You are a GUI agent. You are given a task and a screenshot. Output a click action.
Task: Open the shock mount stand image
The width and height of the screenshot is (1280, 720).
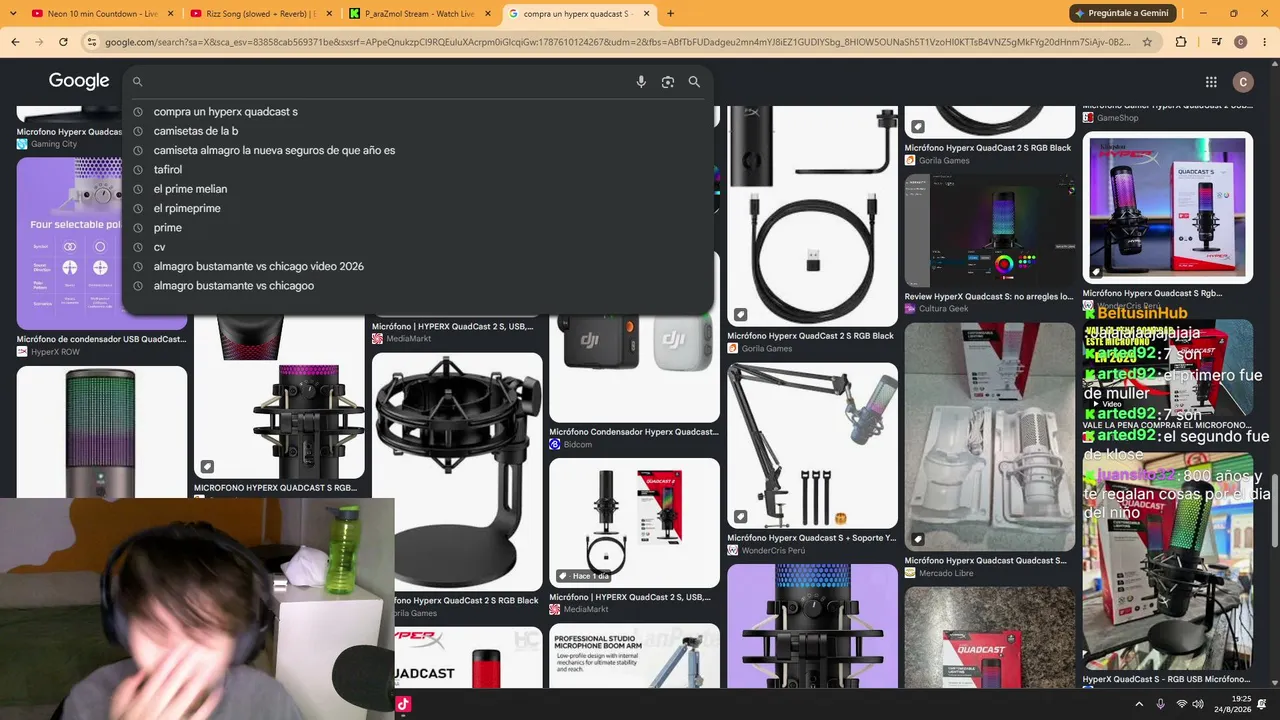457,471
